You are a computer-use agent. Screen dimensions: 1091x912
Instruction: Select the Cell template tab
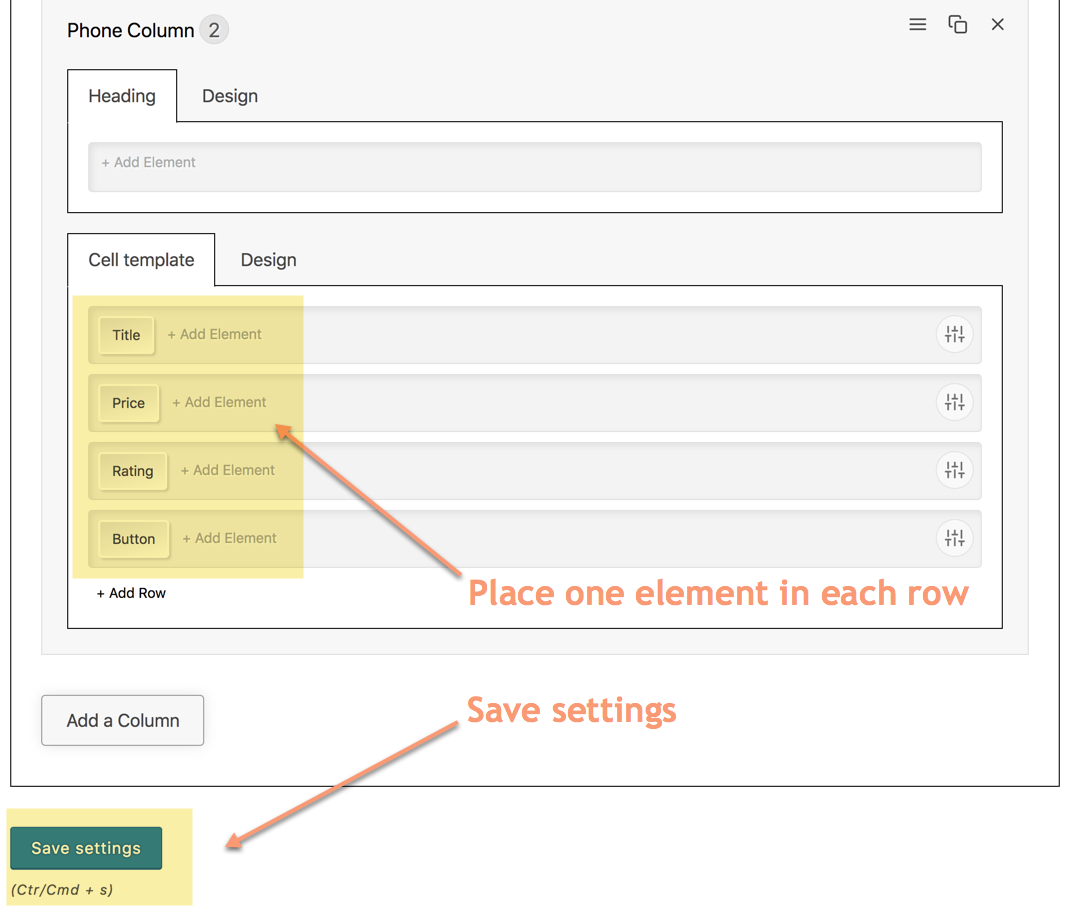(141, 260)
